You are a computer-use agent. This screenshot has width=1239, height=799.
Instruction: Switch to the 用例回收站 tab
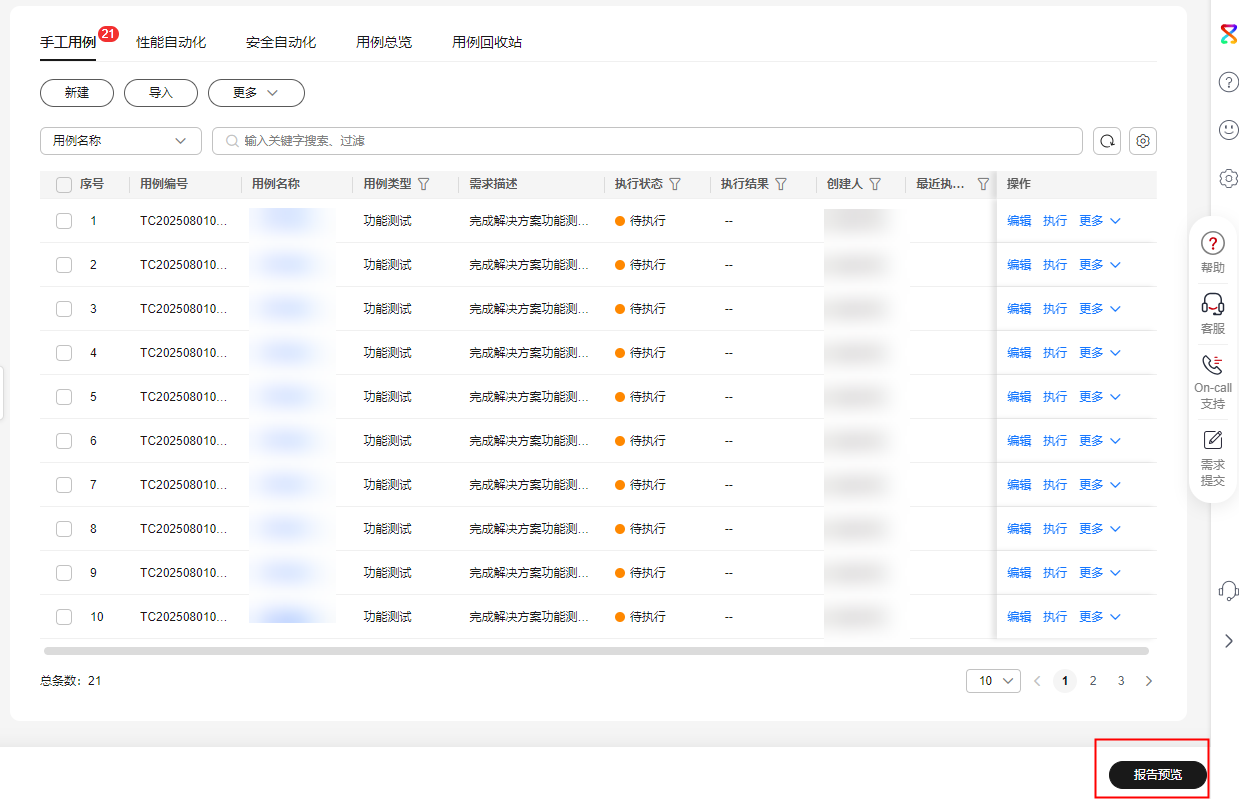coord(487,42)
